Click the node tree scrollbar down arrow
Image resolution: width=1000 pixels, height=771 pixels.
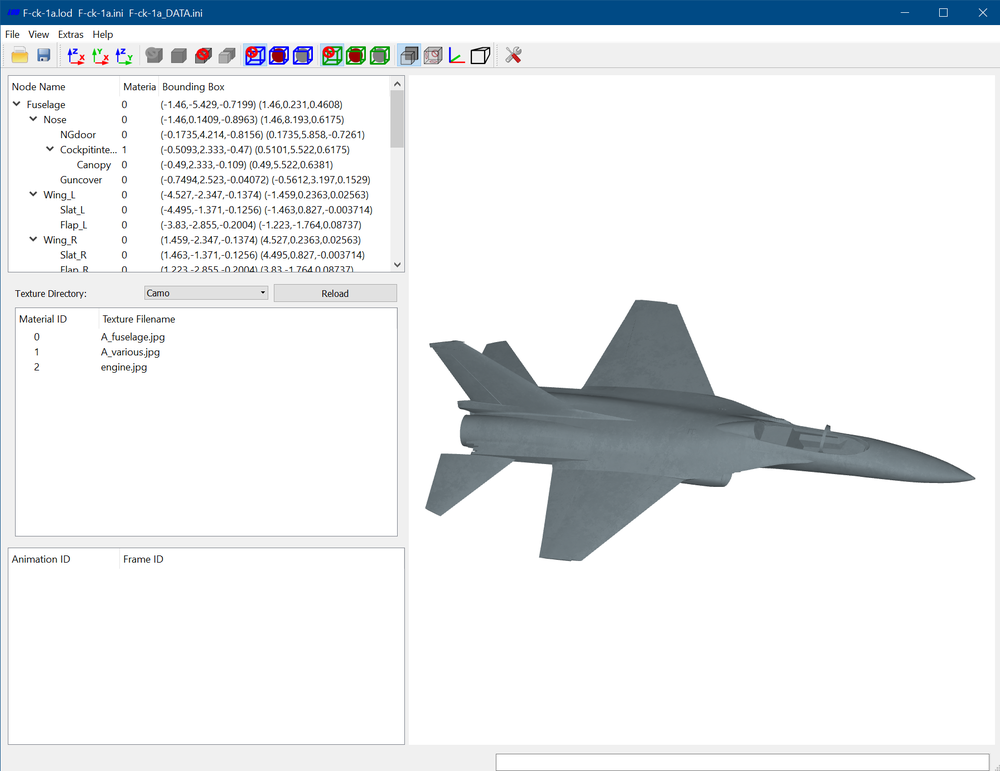point(397,265)
